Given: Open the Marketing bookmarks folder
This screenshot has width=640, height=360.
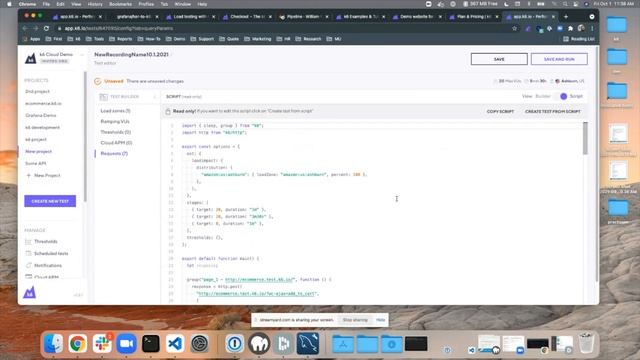Looking at the screenshot, I should tap(258, 39).
